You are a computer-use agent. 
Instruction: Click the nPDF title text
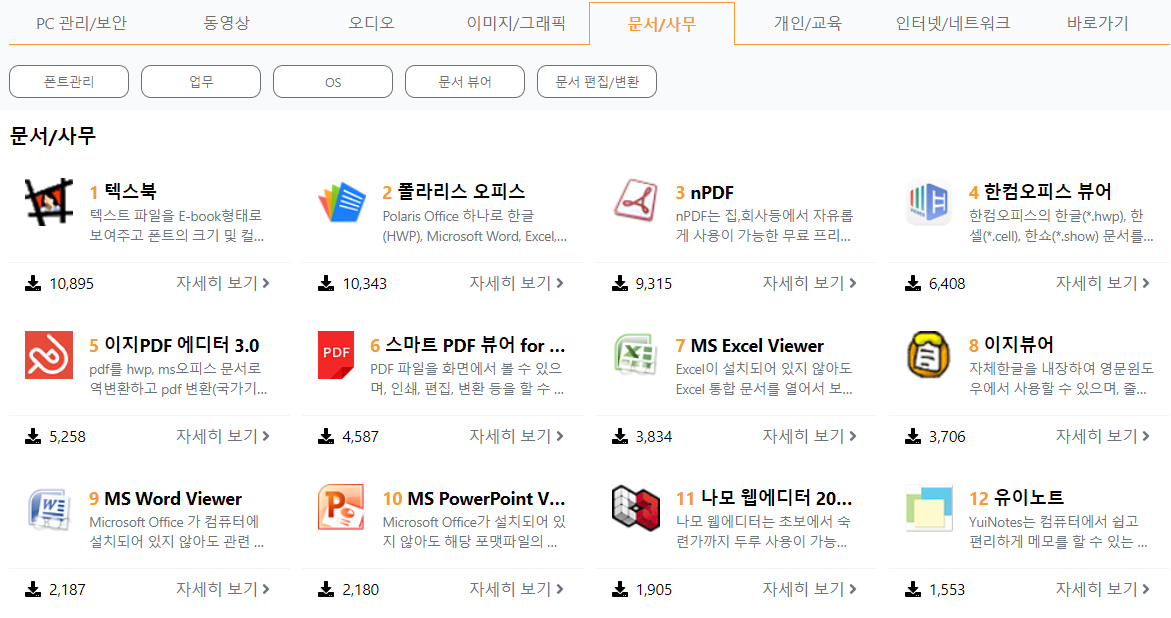[x=712, y=193]
